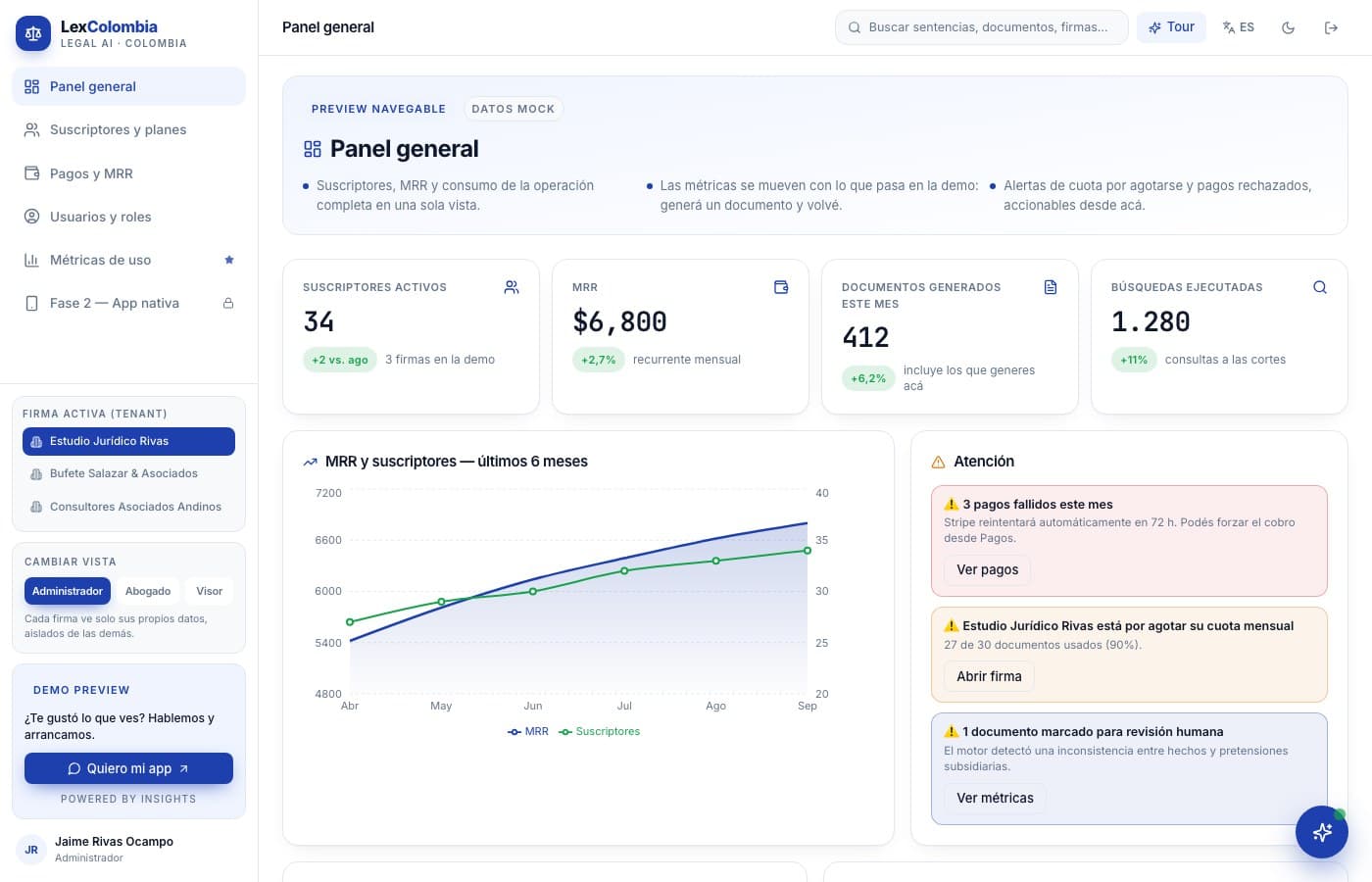Viewport: 1372px width, 882px height.
Task: Click the warning icon in the revisión humana alert
Action: click(x=951, y=731)
